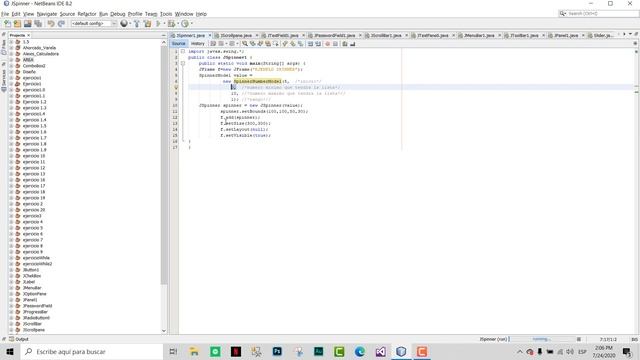Switch to the JMenuBar1.java tab

tap(479, 36)
